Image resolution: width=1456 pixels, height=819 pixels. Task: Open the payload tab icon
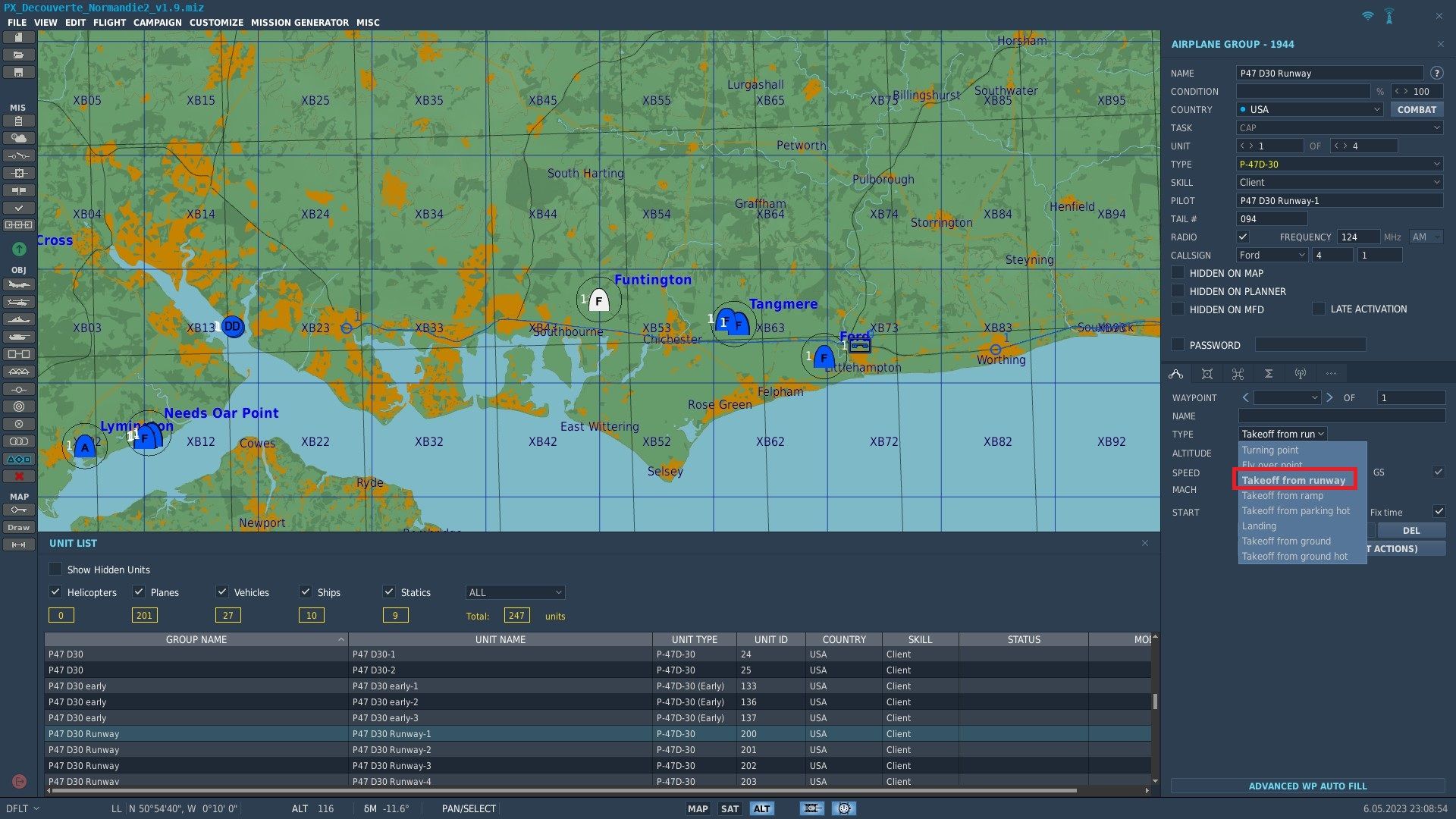point(1207,373)
